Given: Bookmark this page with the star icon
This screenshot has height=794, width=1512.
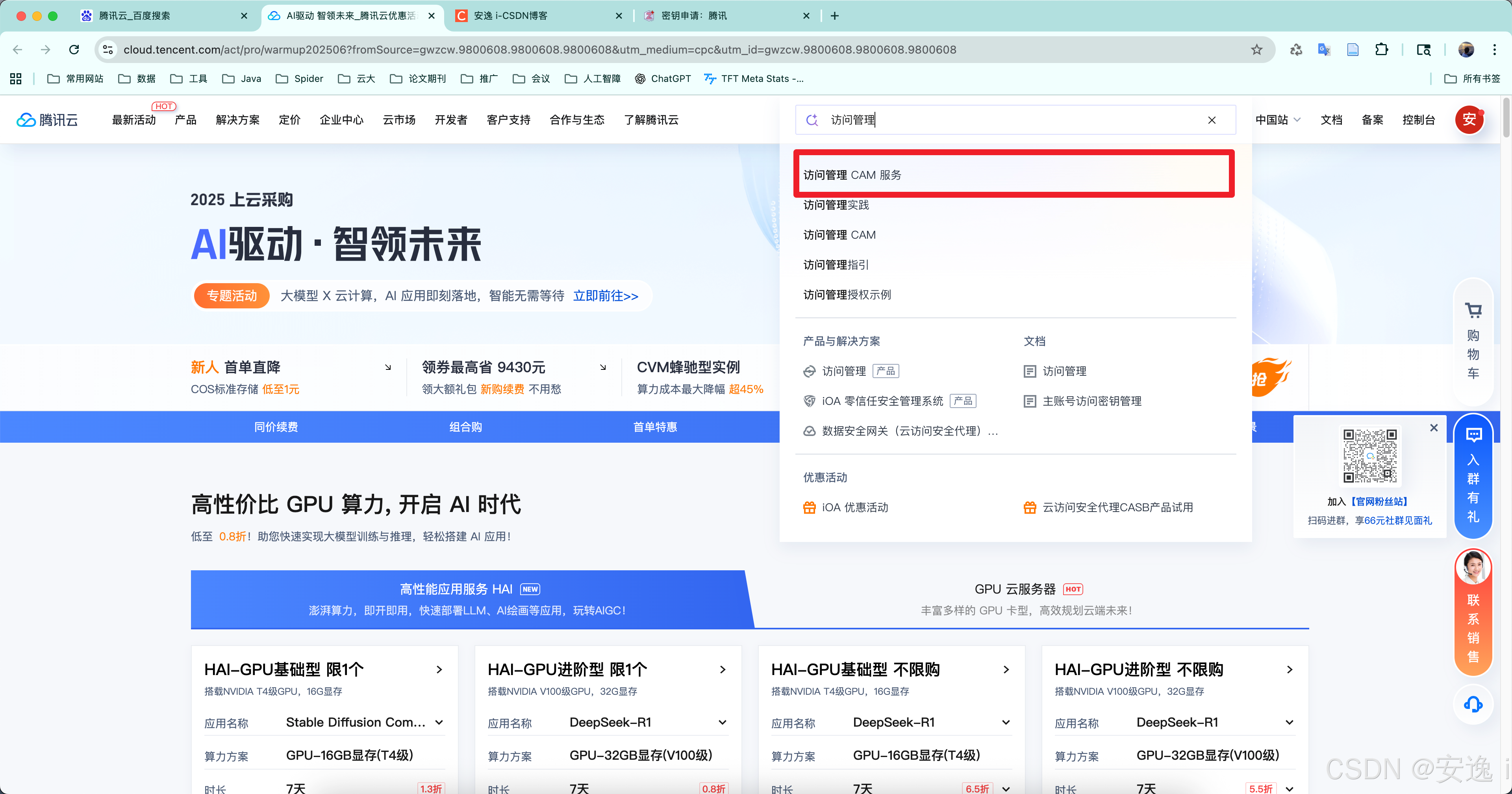Looking at the screenshot, I should point(1256,49).
